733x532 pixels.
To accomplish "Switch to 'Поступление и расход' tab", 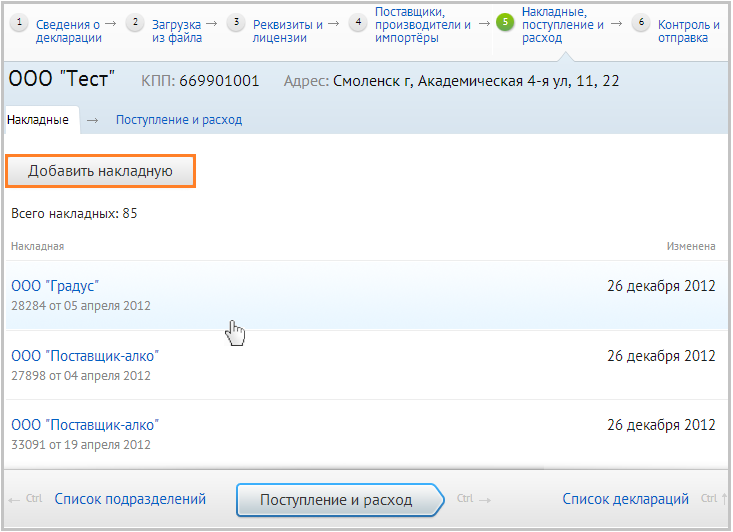I will tap(179, 120).
